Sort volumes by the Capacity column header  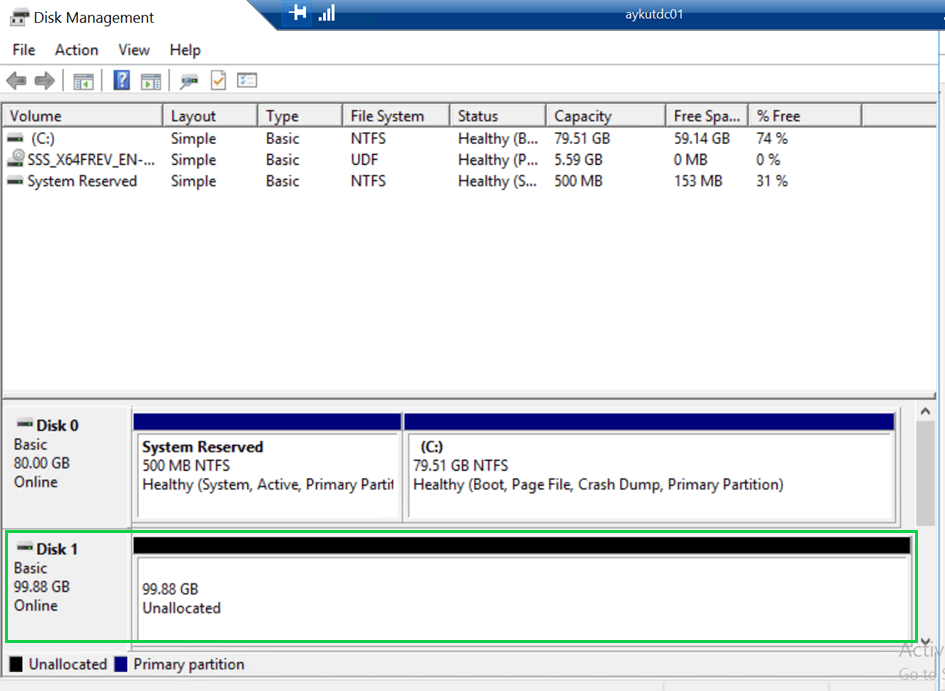tap(582, 116)
